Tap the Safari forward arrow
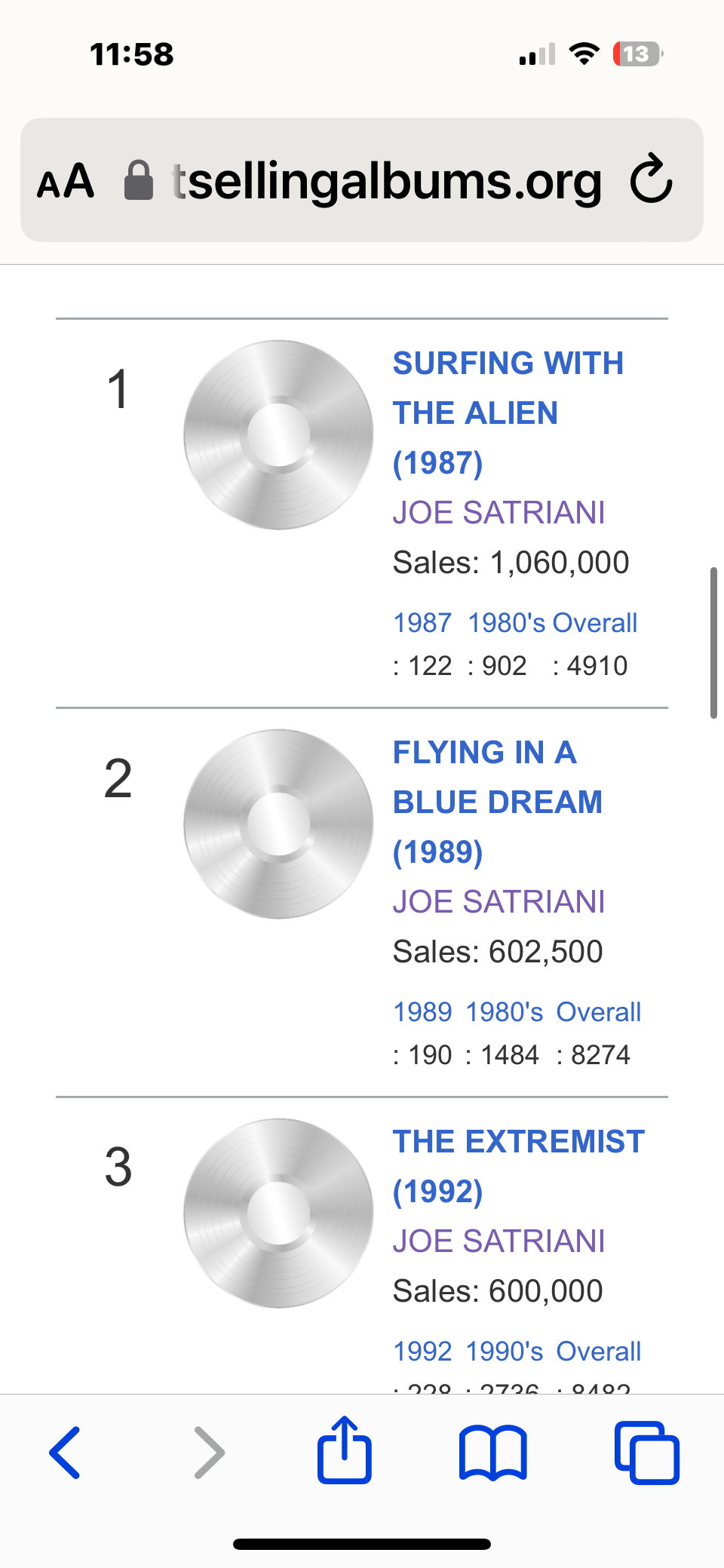The width and height of the screenshot is (724, 1568). tap(209, 1452)
